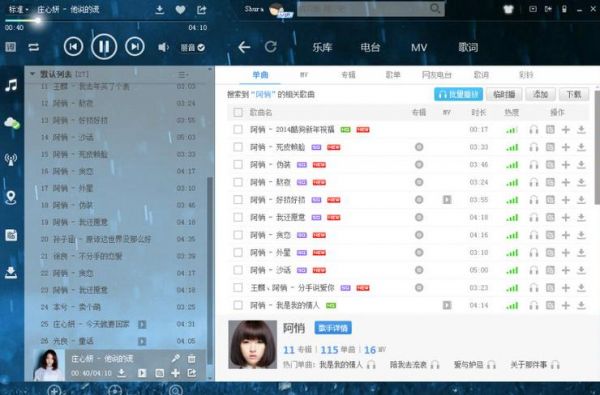Toggle the desktop lyrics icon left of loop mode
Image resolution: width=600 pixels, height=395 pixels.
10,47
